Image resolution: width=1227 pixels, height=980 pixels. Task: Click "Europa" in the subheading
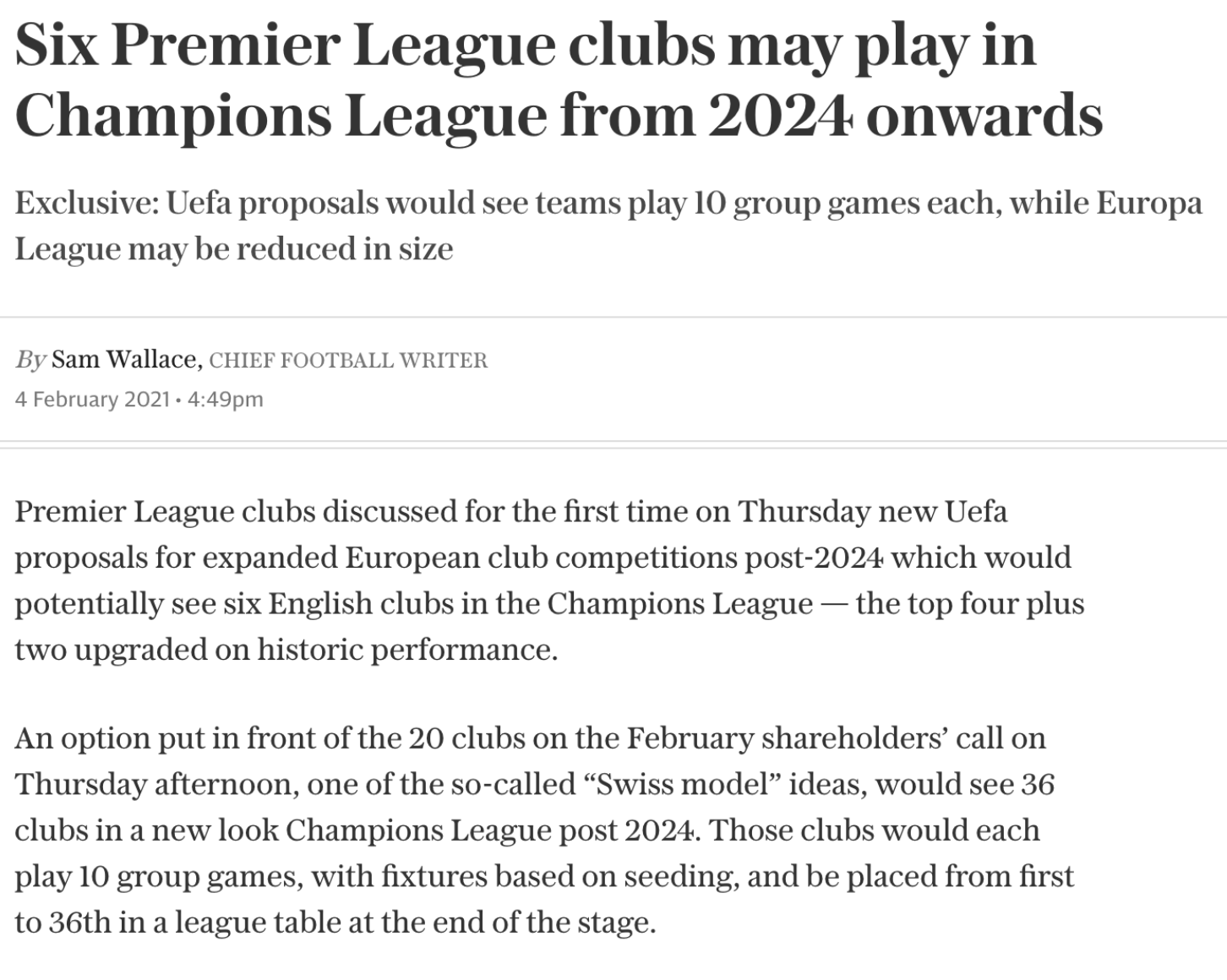pos(1149,204)
